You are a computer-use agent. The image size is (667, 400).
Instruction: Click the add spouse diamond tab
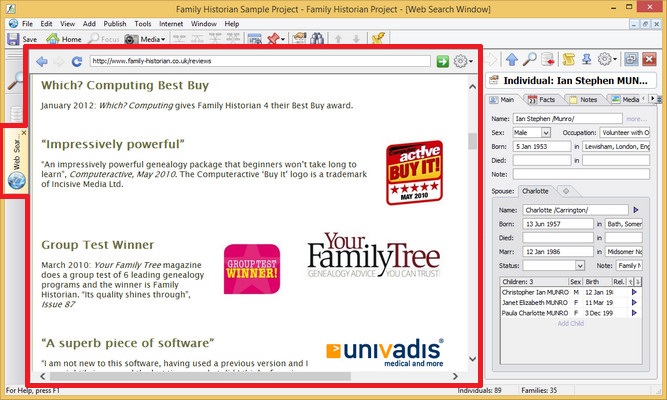tap(566, 191)
